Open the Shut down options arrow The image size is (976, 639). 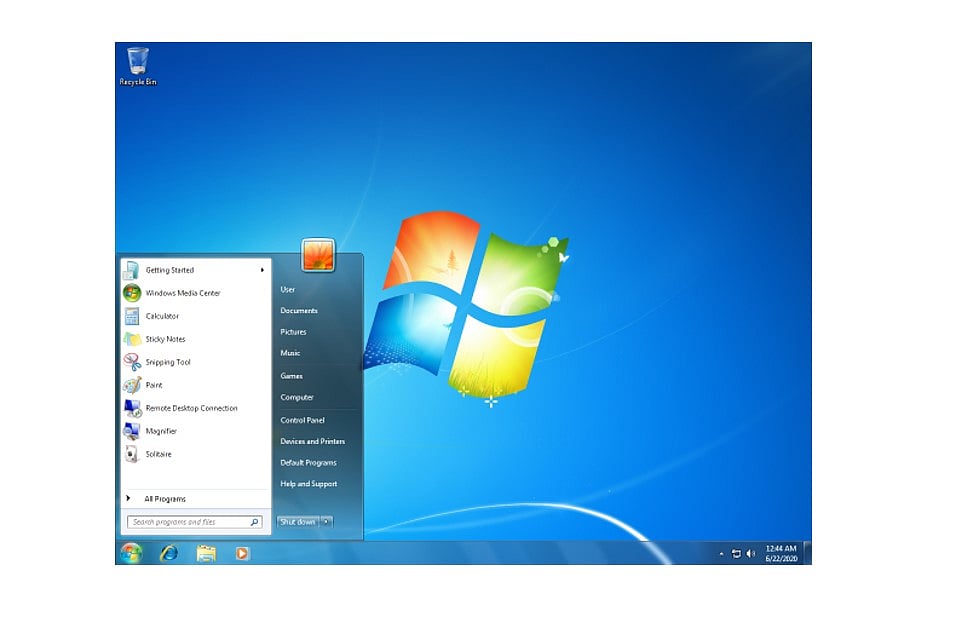(327, 521)
